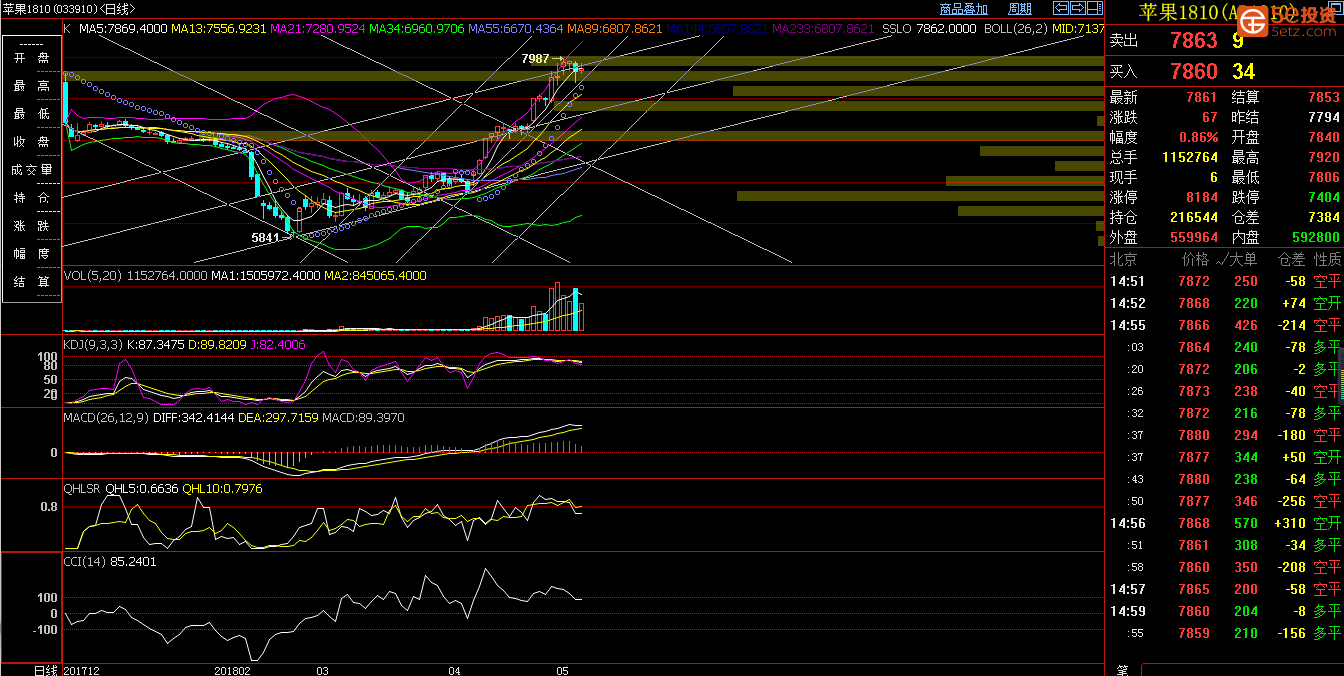Click the 7987 high price marker
Screen dimensions: 1344x676
click(x=535, y=59)
